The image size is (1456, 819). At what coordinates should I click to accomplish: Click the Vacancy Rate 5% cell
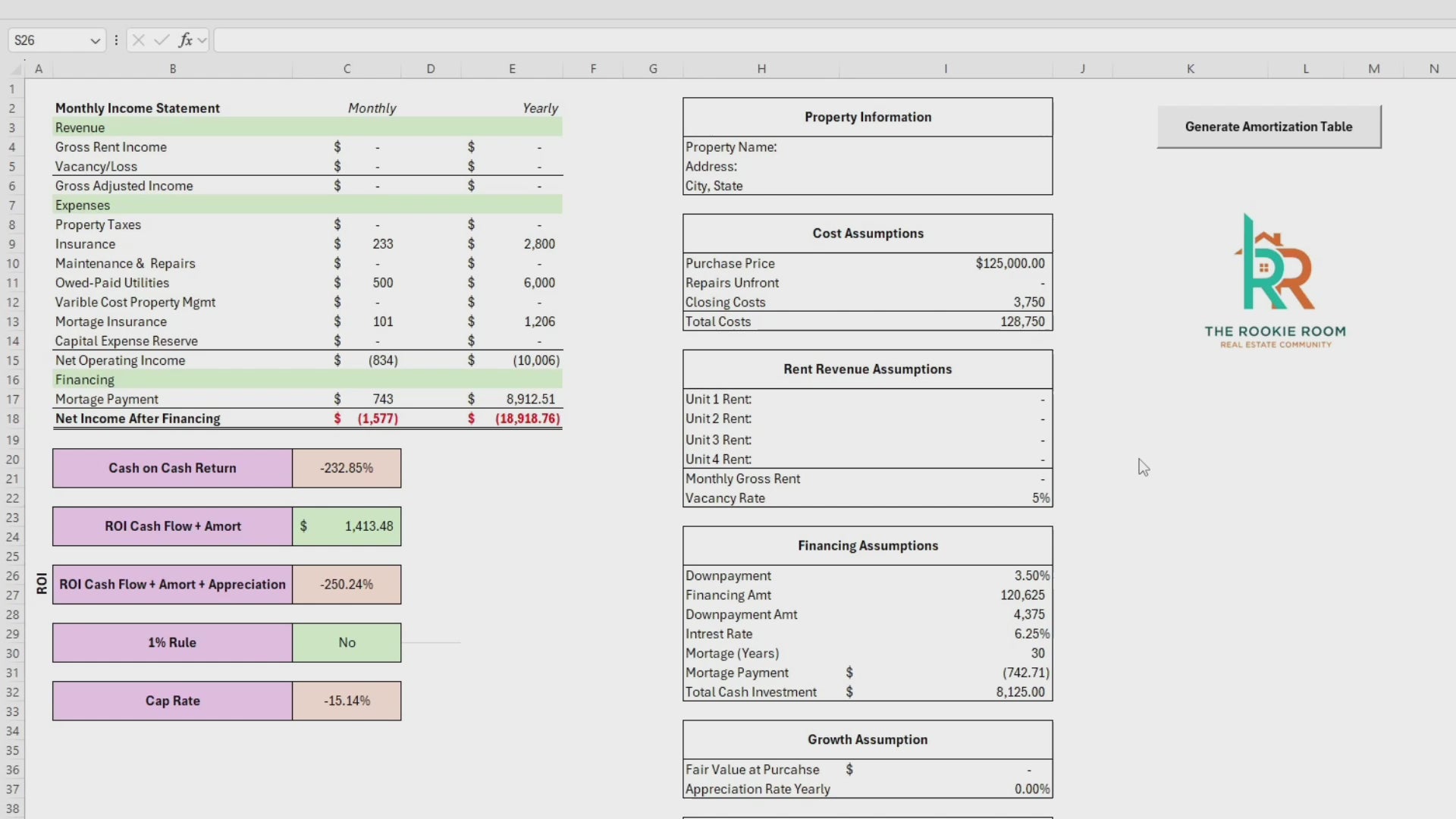coord(1040,498)
